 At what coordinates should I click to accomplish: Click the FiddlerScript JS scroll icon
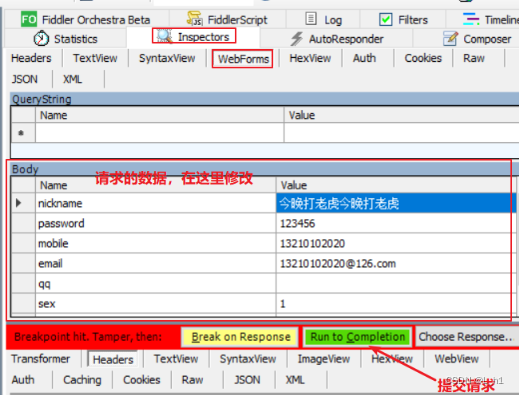point(194,19)
